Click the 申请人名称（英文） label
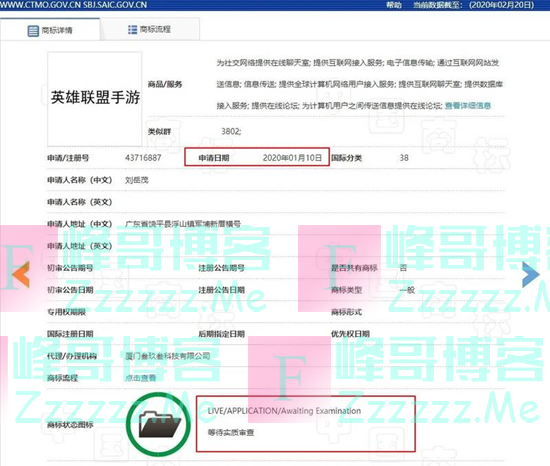The image size is (550, 466). pyautogui.click(x=80, y=202)
